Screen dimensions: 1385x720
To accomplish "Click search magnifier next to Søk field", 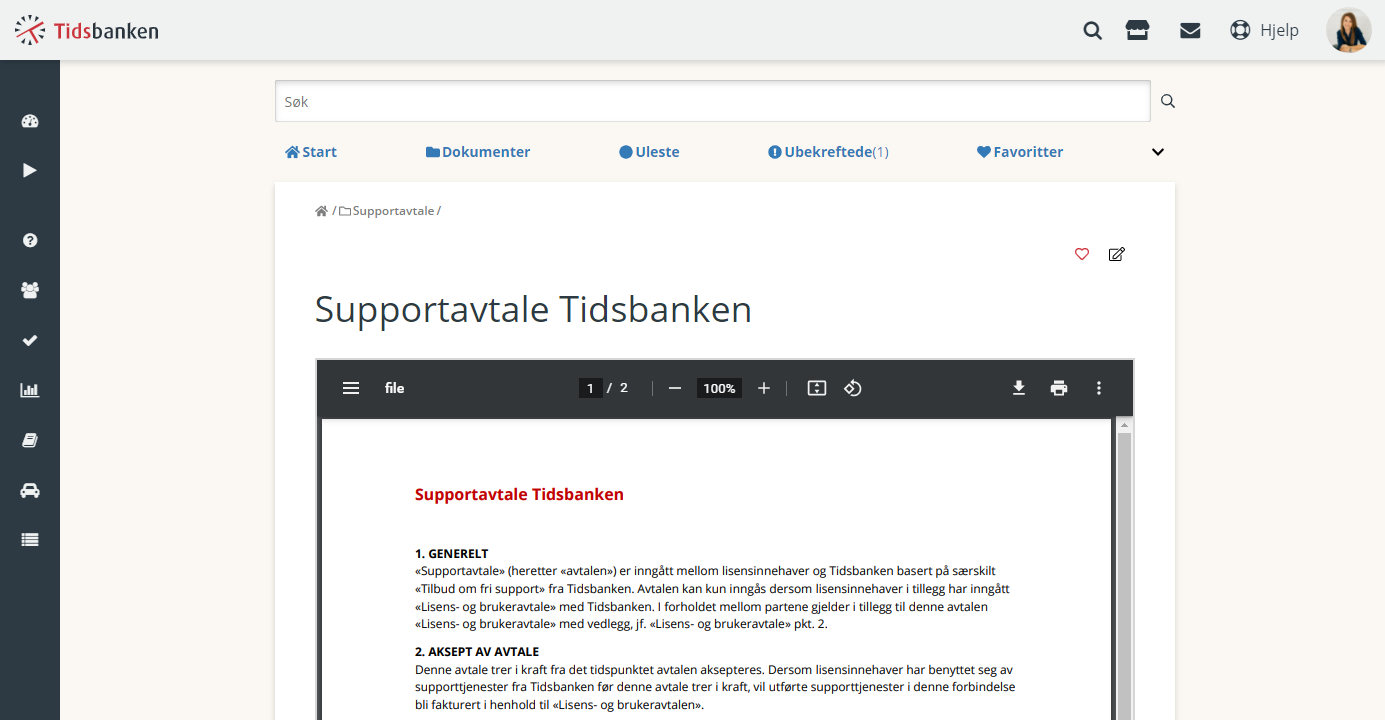I will (1167, 101).
